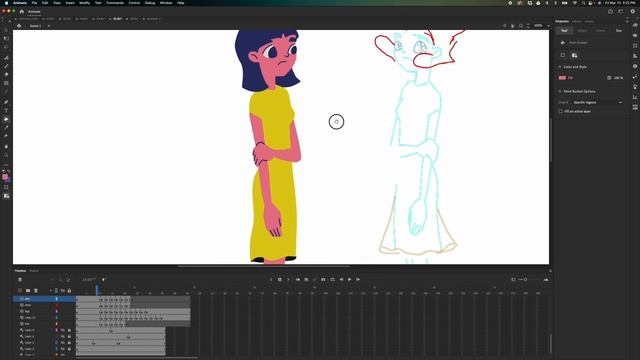The width and height of the screenshot is (640, 360).
Task: Toggle lock all layers header icon
Action: tap(69, 291)
